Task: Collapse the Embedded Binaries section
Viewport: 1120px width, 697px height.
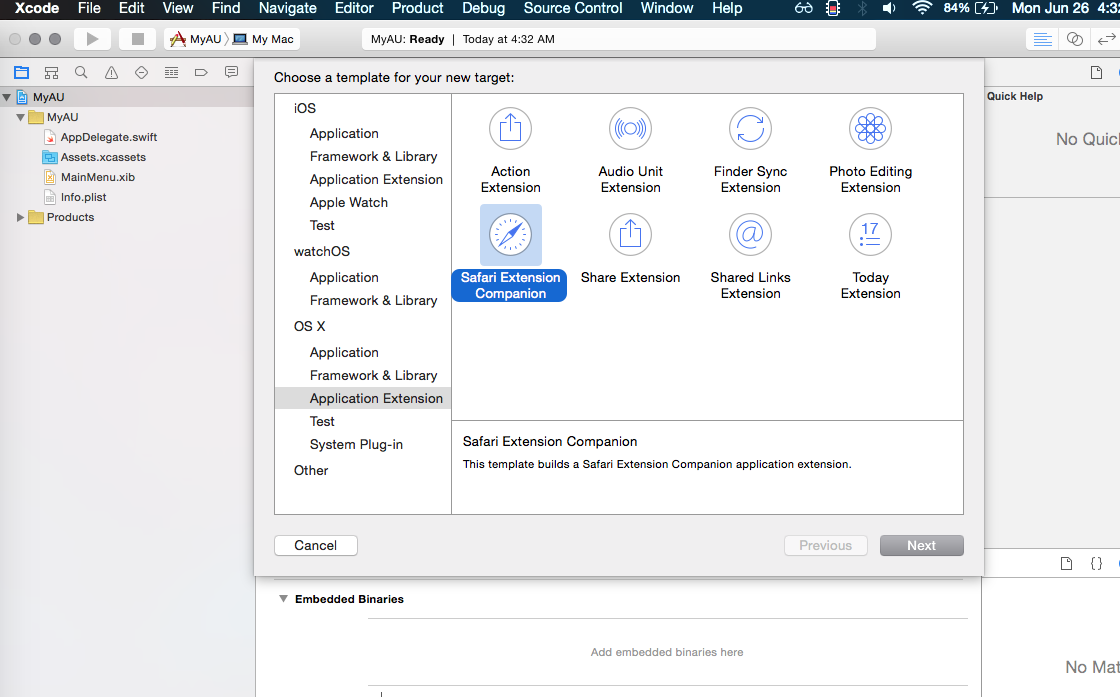Action: [x=284, y=599]
